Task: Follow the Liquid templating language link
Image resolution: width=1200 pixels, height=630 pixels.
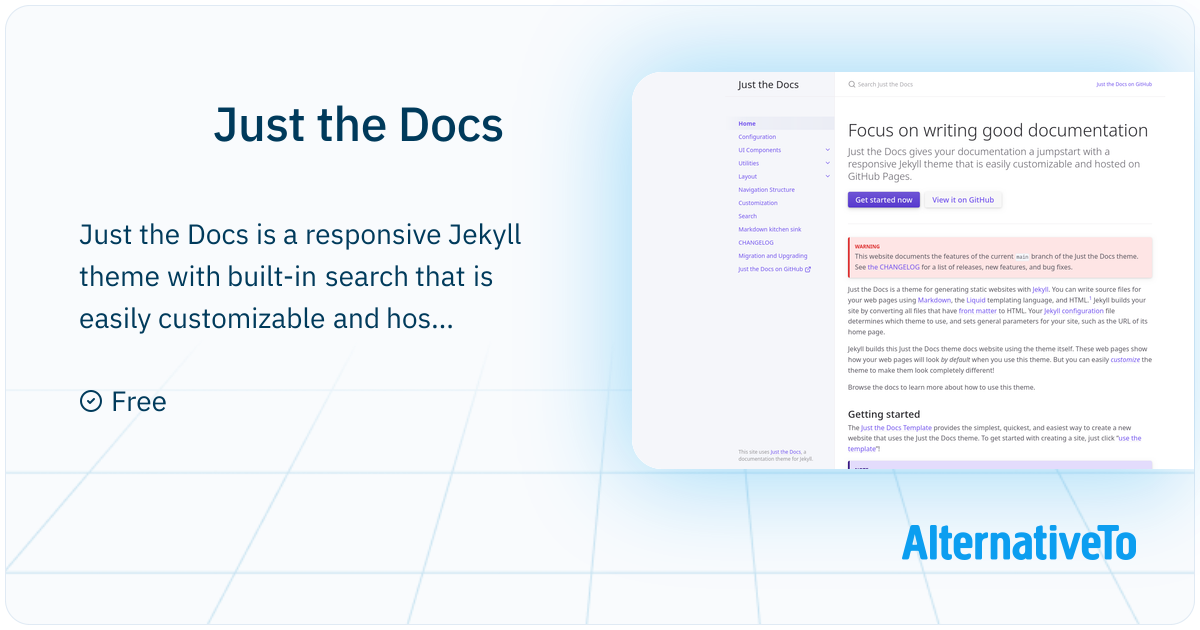Action: 976,300
